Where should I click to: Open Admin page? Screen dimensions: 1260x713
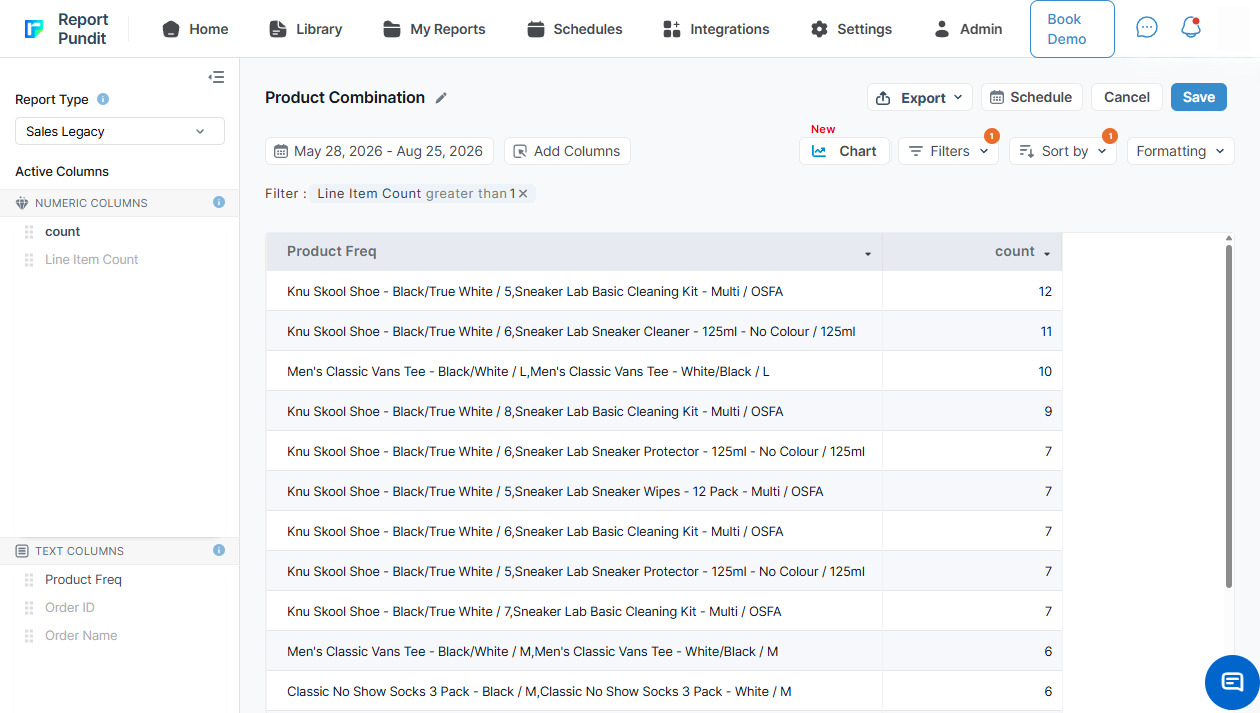(x=967, y=29)
